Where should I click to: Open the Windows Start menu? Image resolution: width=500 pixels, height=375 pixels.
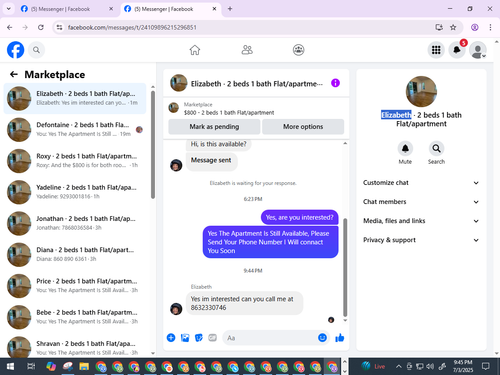(x=10, y=367)
